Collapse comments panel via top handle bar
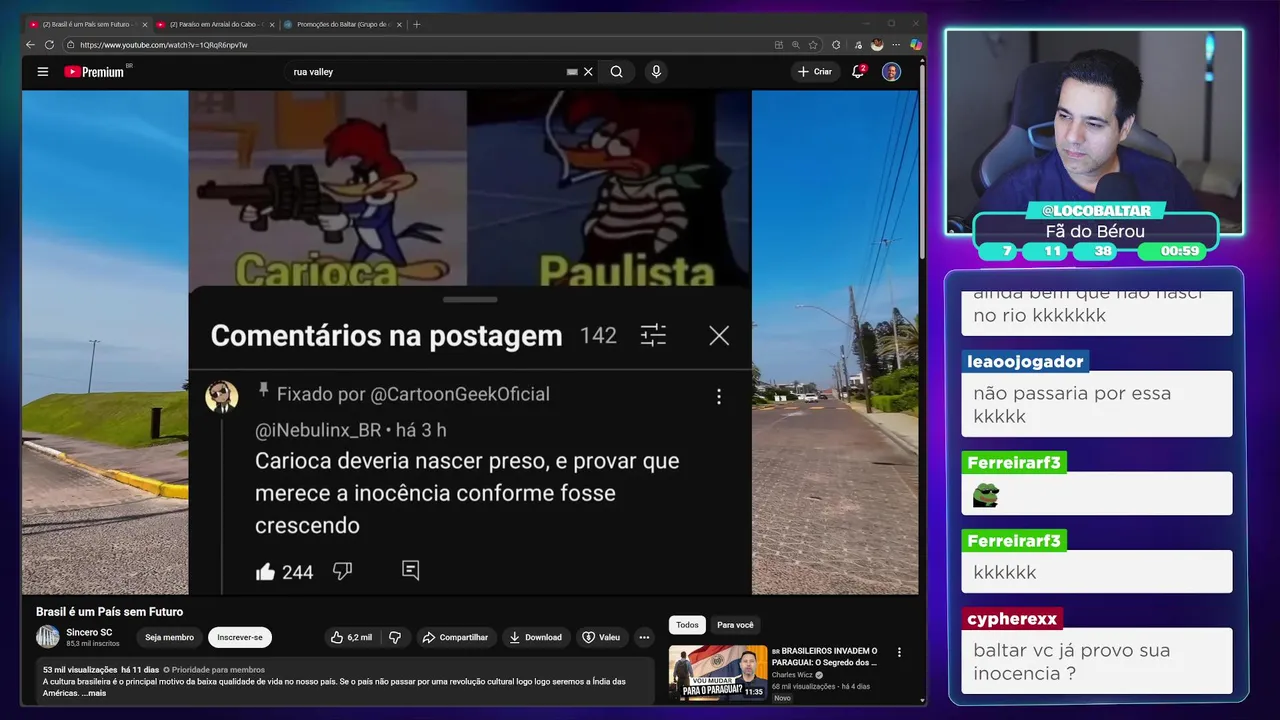This screenshot has width=1280, height=720. click(x=470, y=299)
